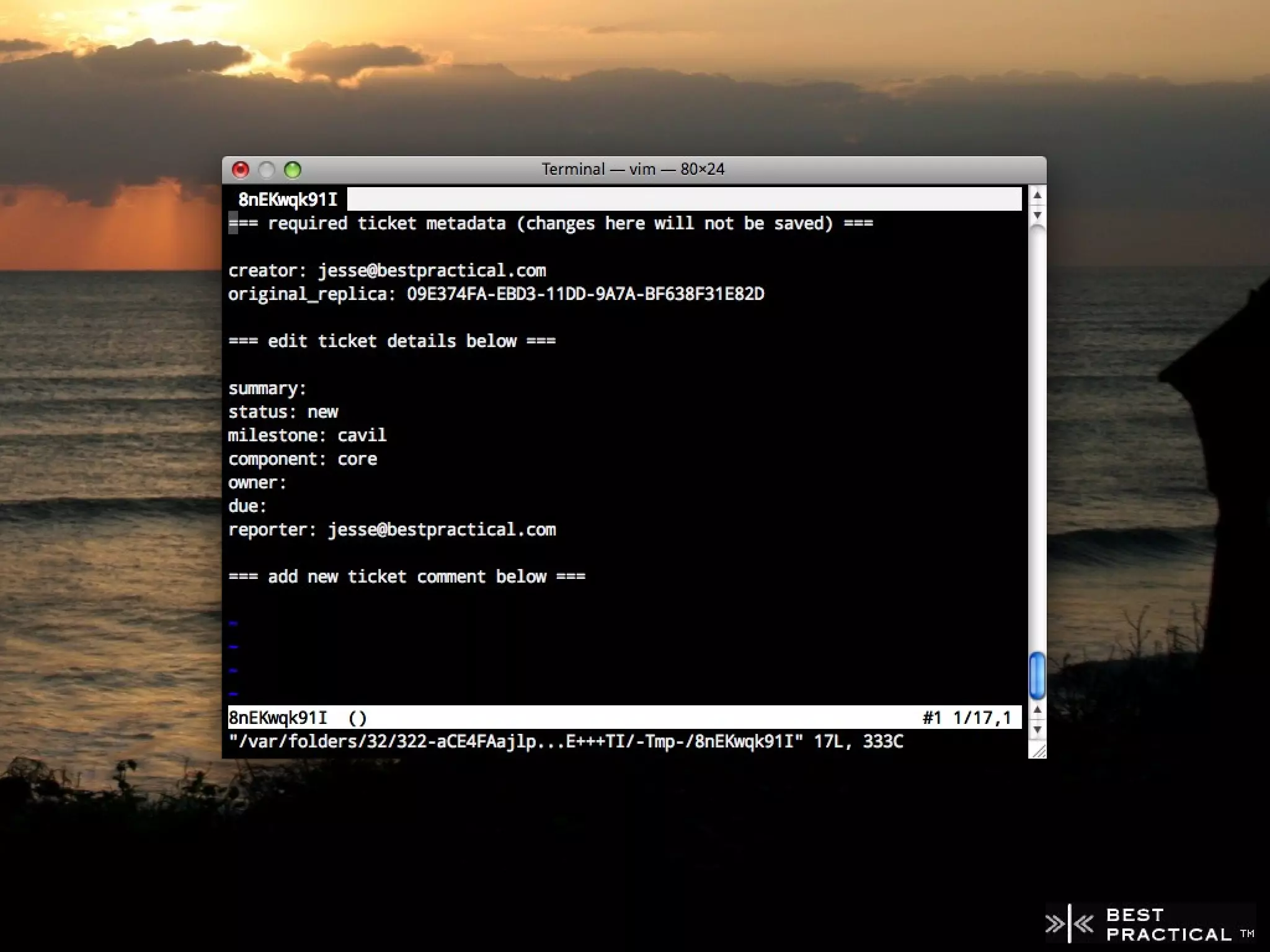The height and width of the screenshot is (952, 1270).
Task: Click the bottommost scroll down arrow
Action: click(x=1037, y=729)
